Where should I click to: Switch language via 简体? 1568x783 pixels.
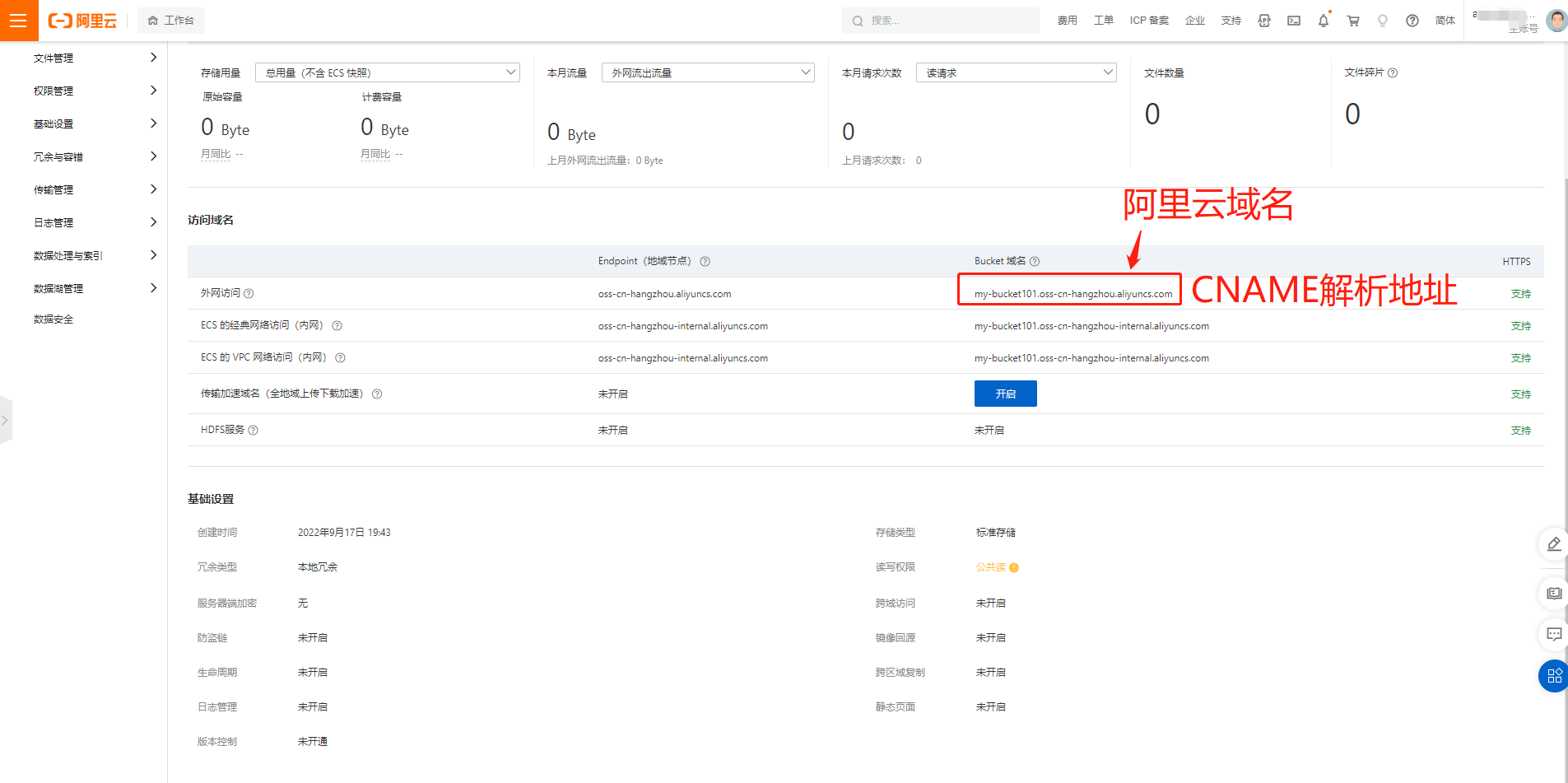1445,21
